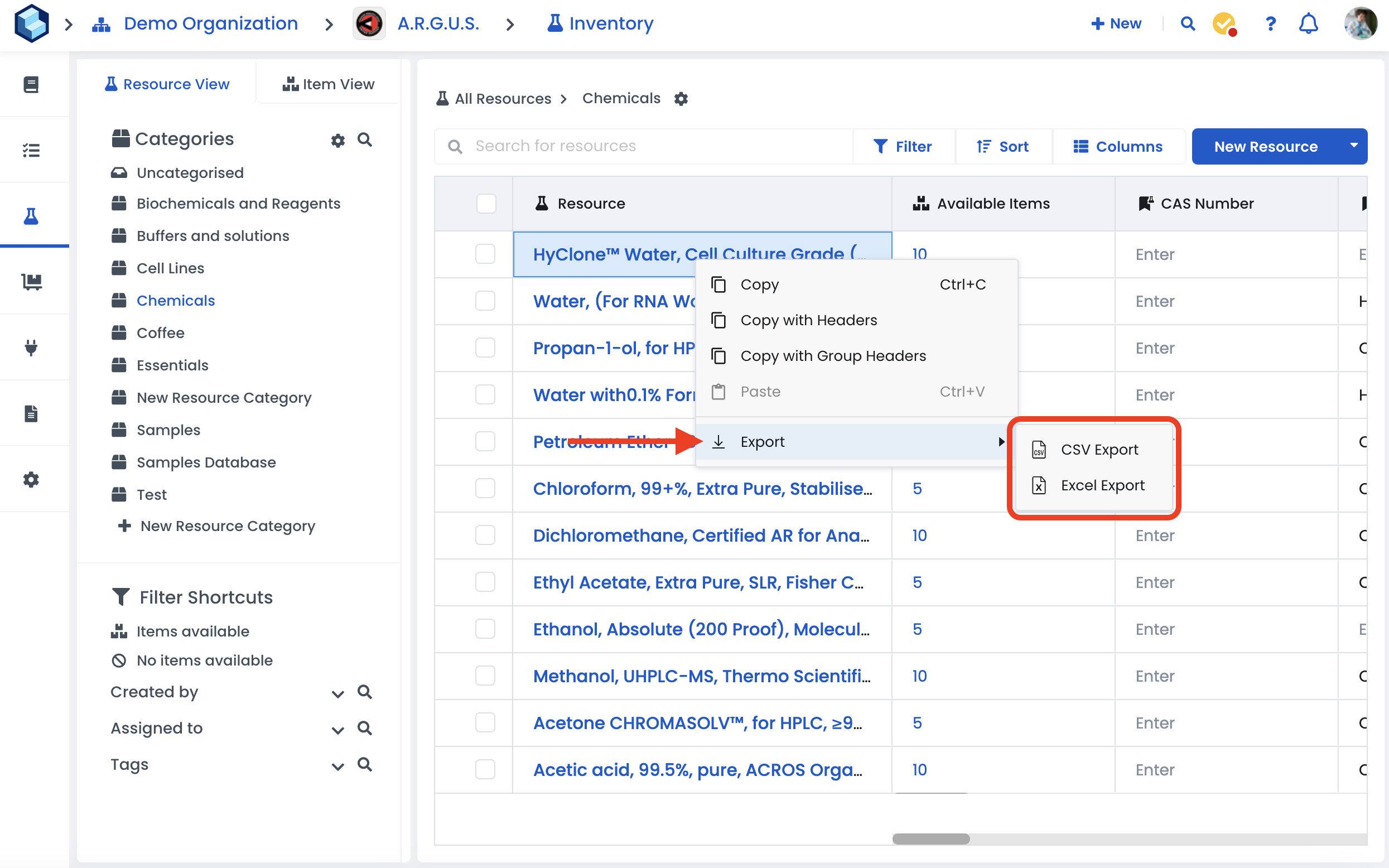Open the settings gear in left sidebar

tap(32, 479)
